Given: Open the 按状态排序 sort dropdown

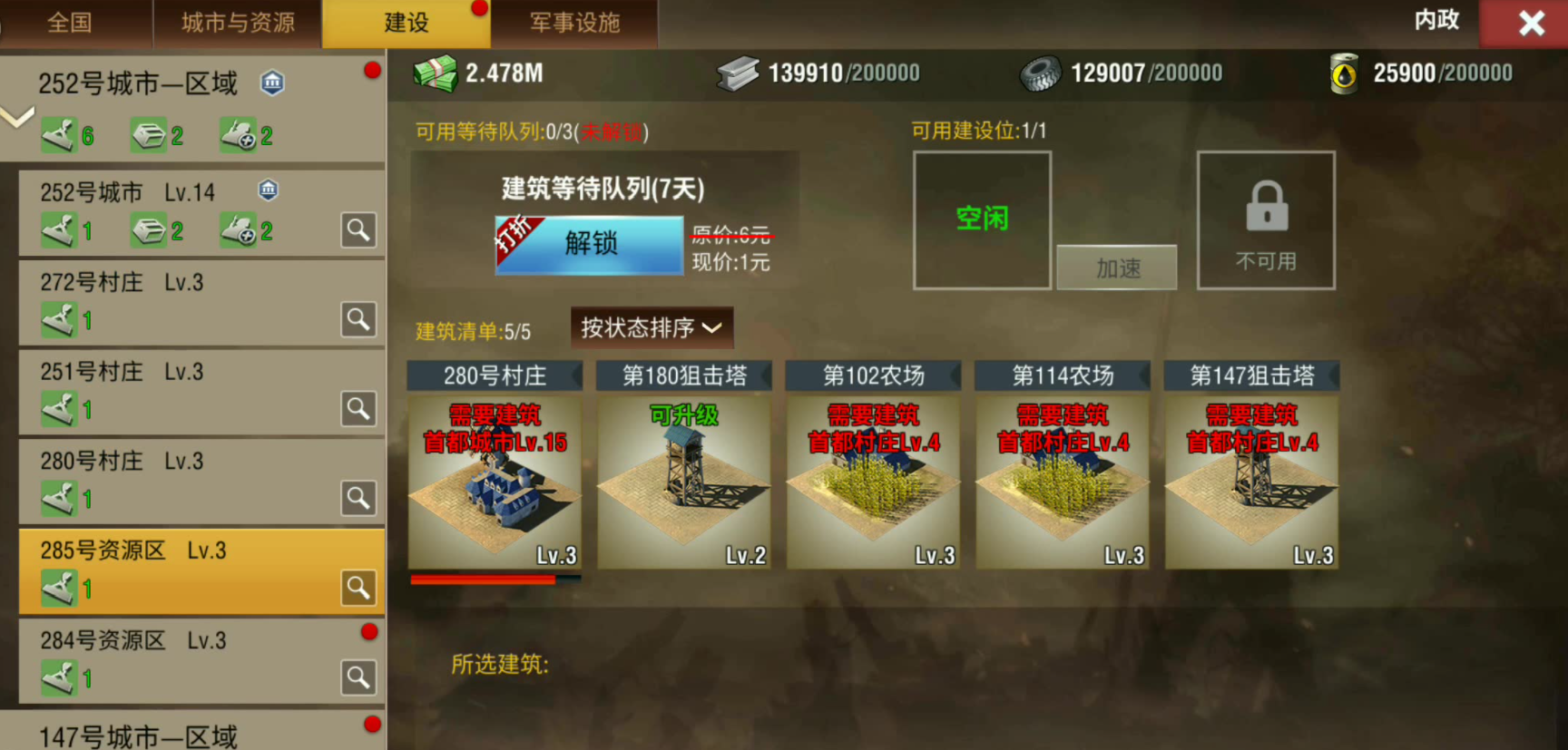Looking at the screenshot, I should (x=652, y=327).
